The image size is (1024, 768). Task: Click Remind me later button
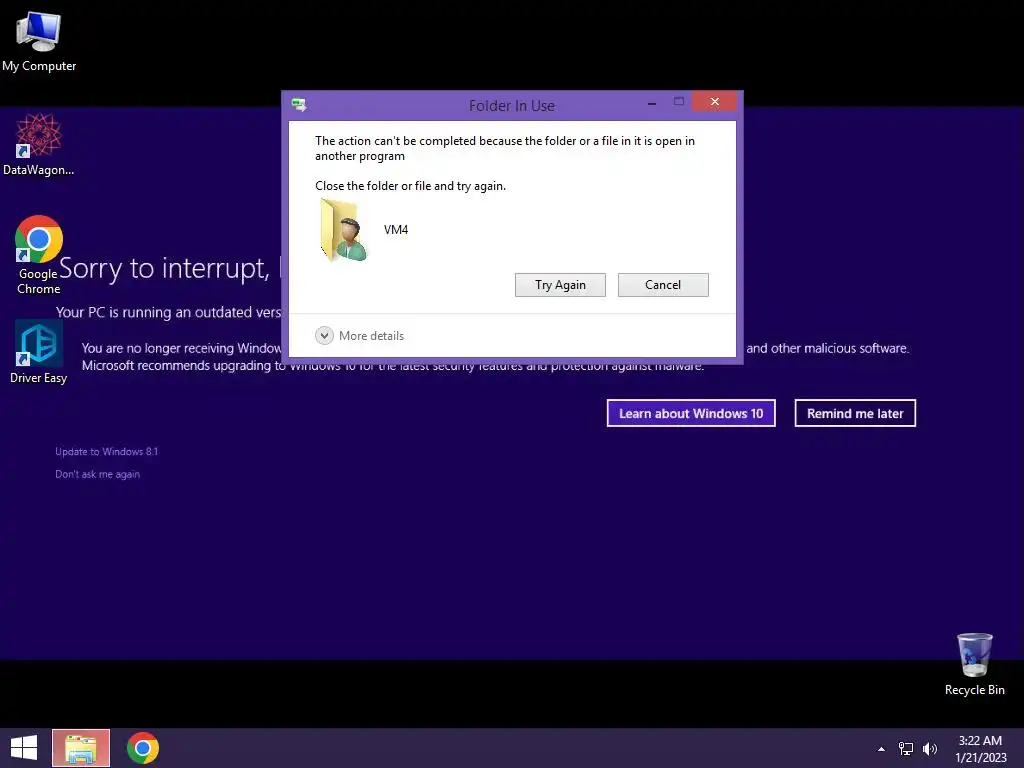pyautogui.click(x=855, y=413)
